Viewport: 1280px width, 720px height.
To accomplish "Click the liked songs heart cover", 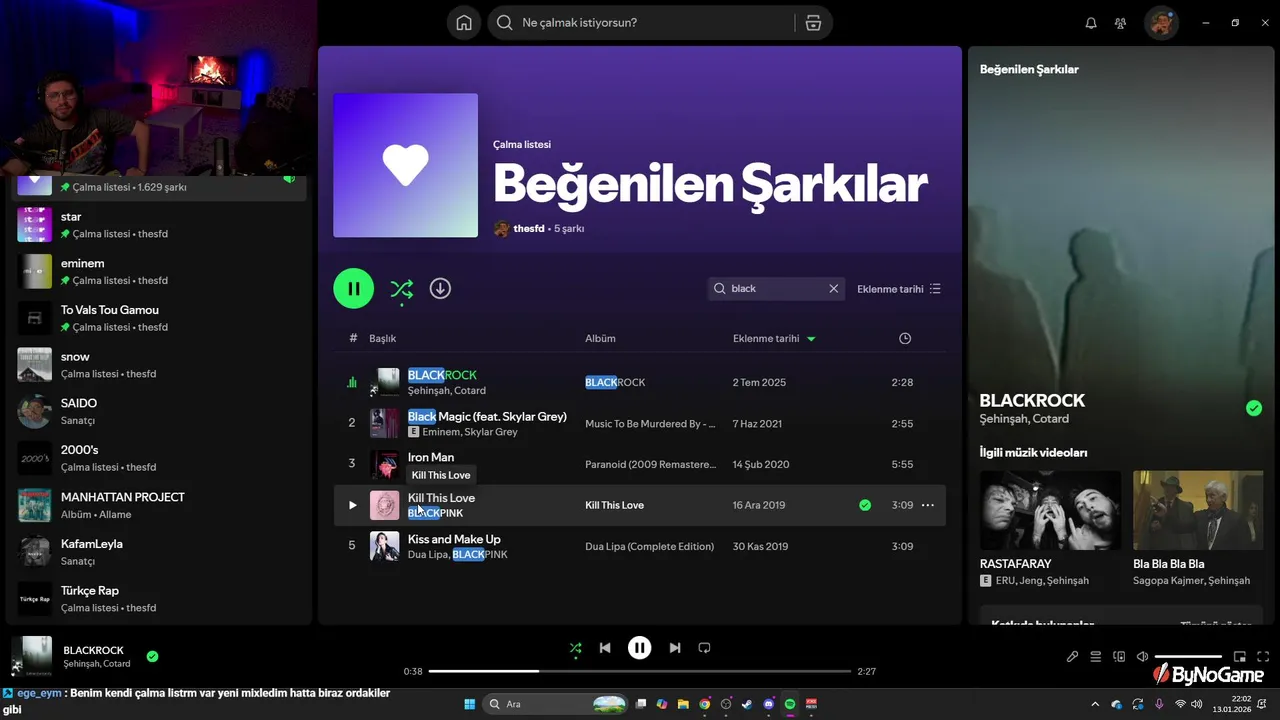I will pos(405,166).
